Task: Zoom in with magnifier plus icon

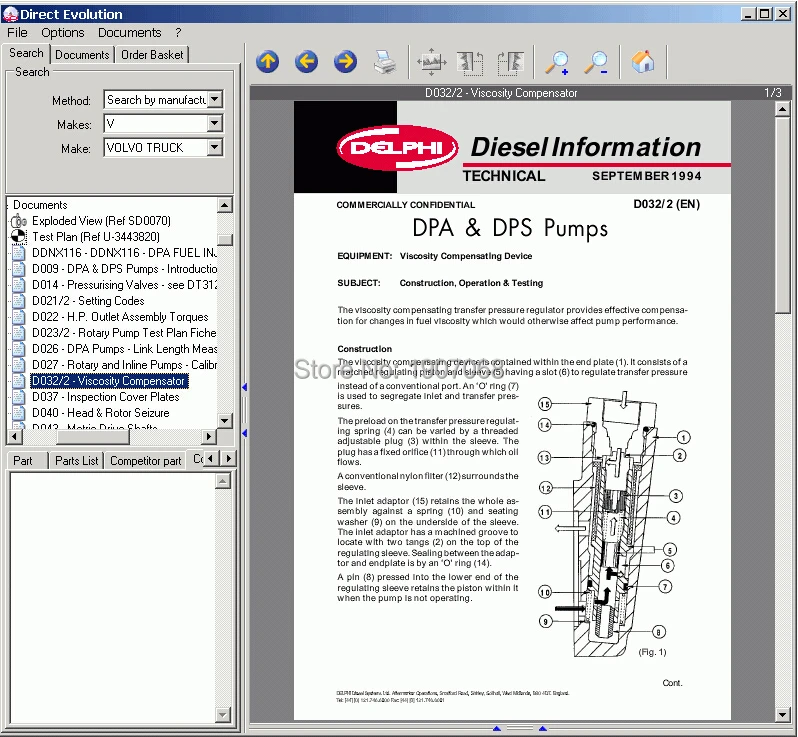Action: [x=557, y=63]
